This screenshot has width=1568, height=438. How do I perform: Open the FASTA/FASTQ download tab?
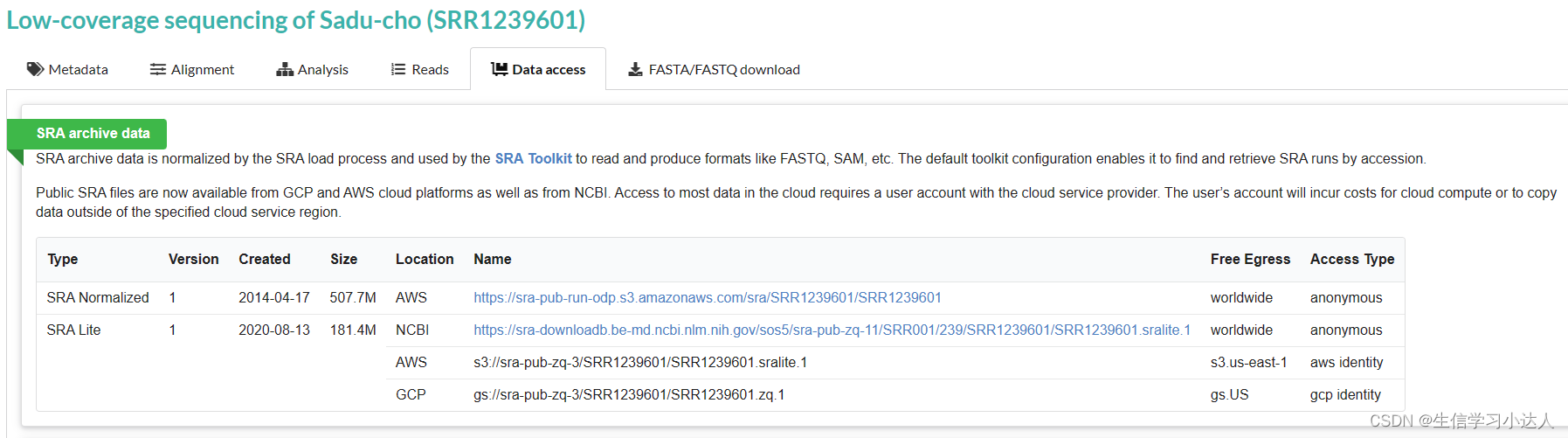click(723, 69)
